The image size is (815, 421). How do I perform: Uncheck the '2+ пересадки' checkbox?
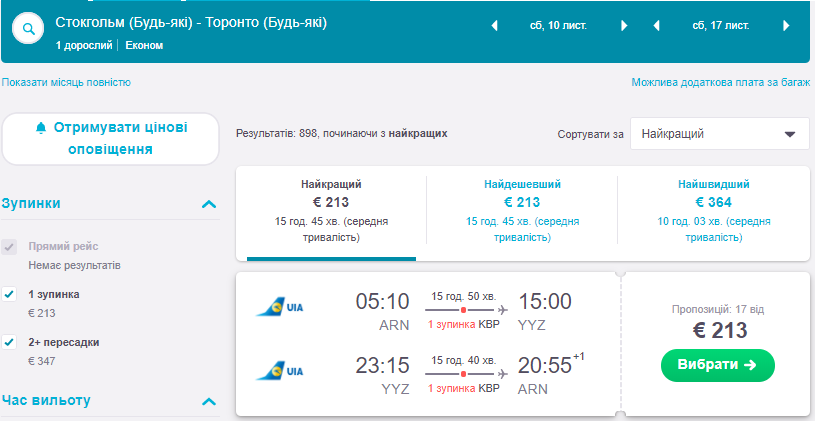(x=10, y=342)
